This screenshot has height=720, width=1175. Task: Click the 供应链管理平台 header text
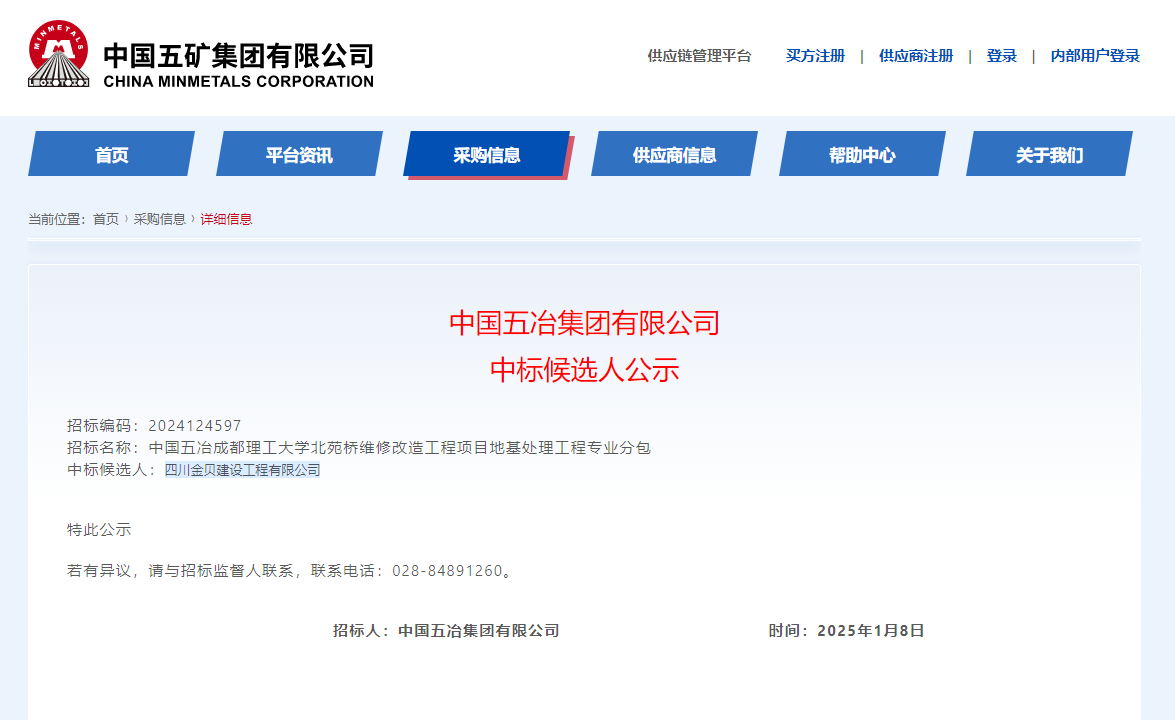click(x=699, y=56)
